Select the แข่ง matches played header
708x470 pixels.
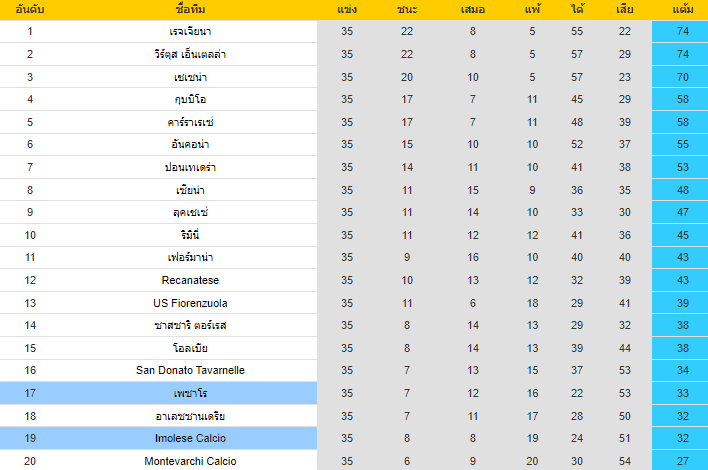tap(347, 10)
